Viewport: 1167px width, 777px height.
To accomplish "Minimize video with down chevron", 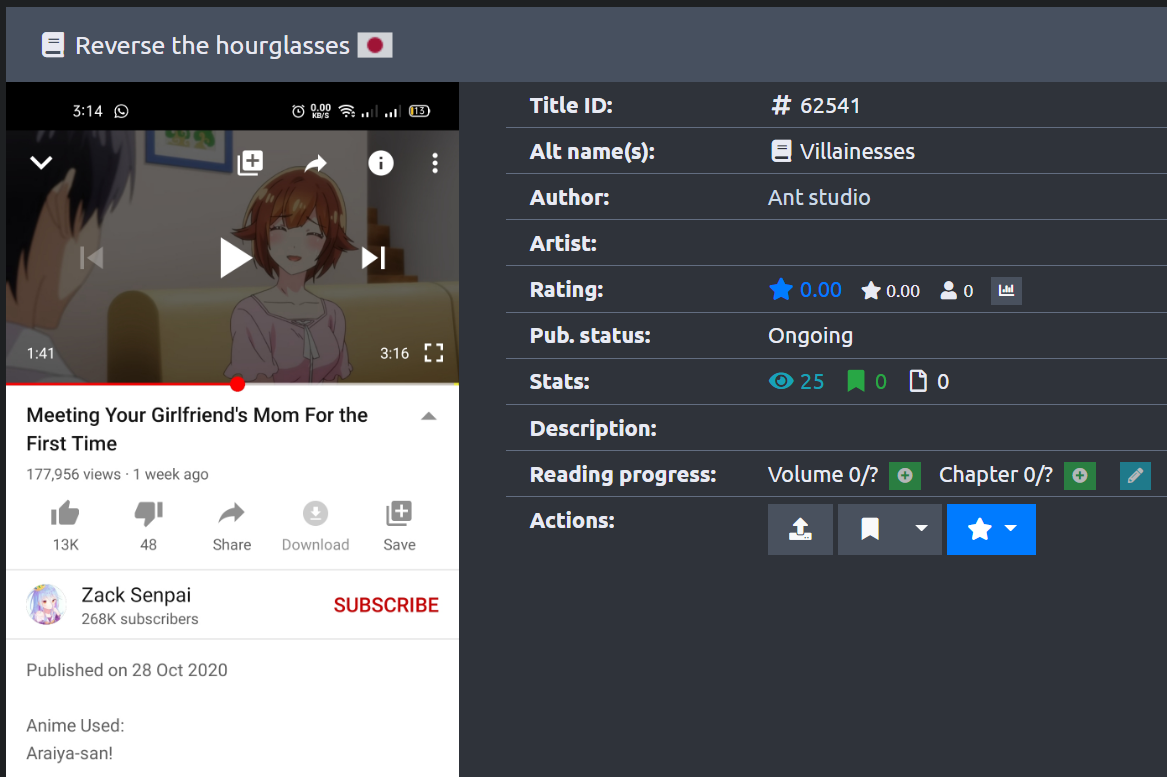I will point(41,162).
